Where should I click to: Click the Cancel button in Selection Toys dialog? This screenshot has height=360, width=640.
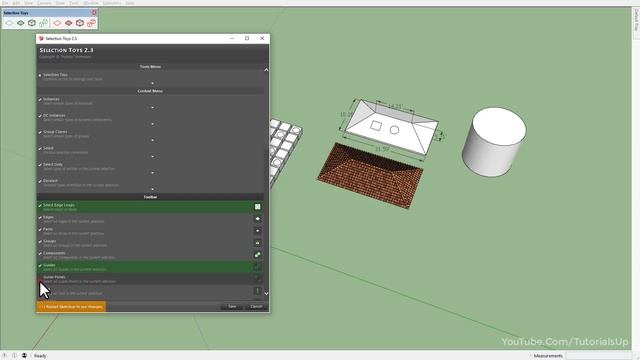point(256,307)
